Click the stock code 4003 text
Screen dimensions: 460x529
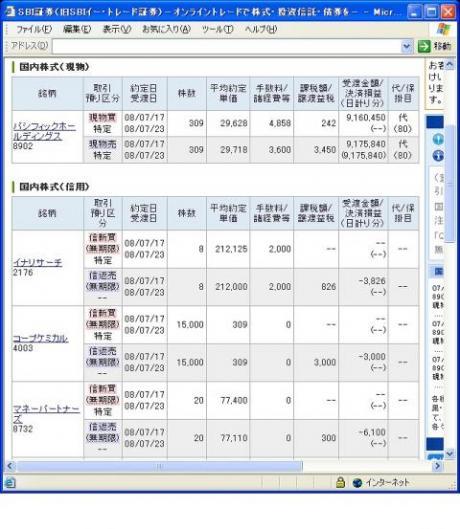[x=23, y=348]
